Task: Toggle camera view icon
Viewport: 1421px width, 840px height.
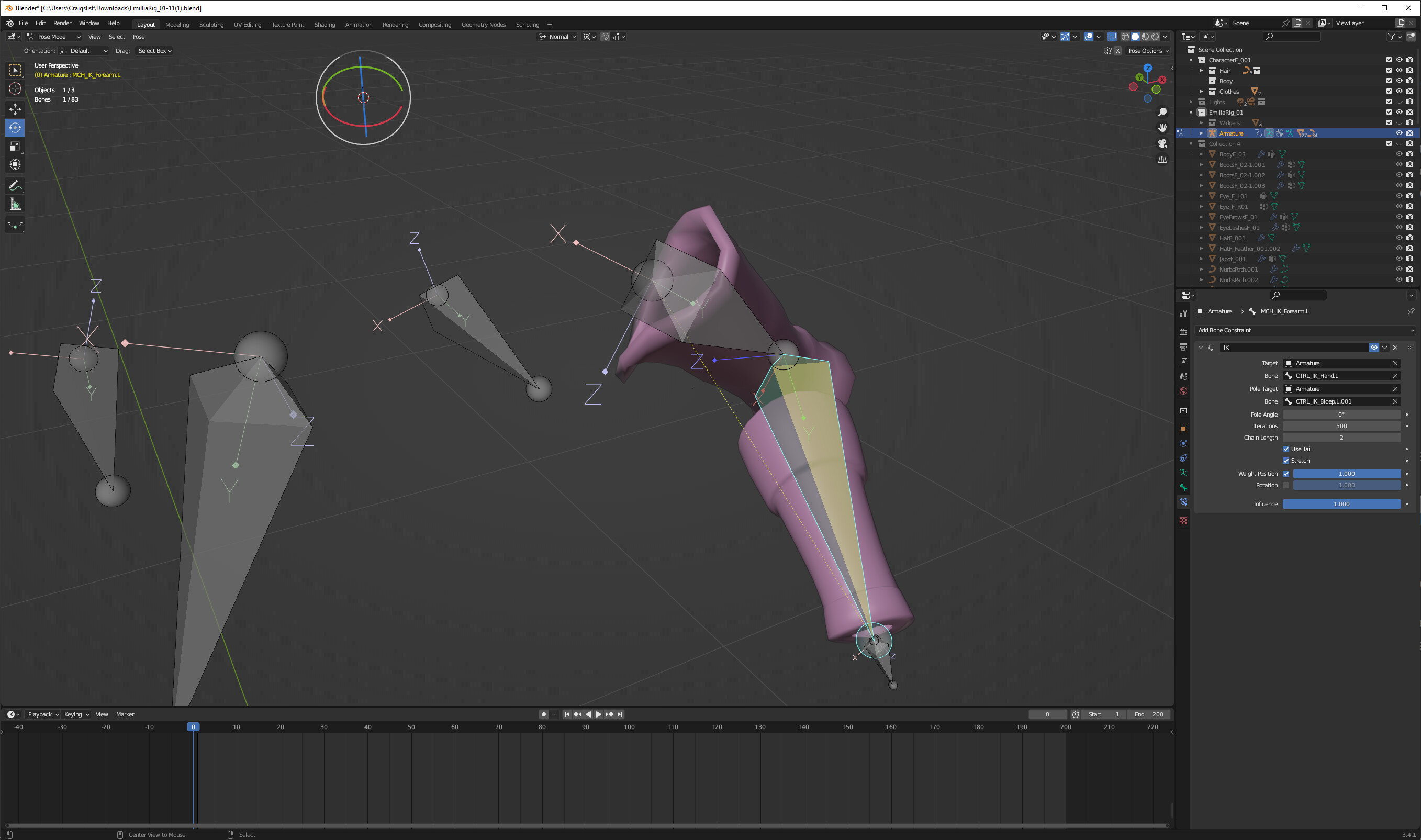Action: click(x=1162, y=143)
